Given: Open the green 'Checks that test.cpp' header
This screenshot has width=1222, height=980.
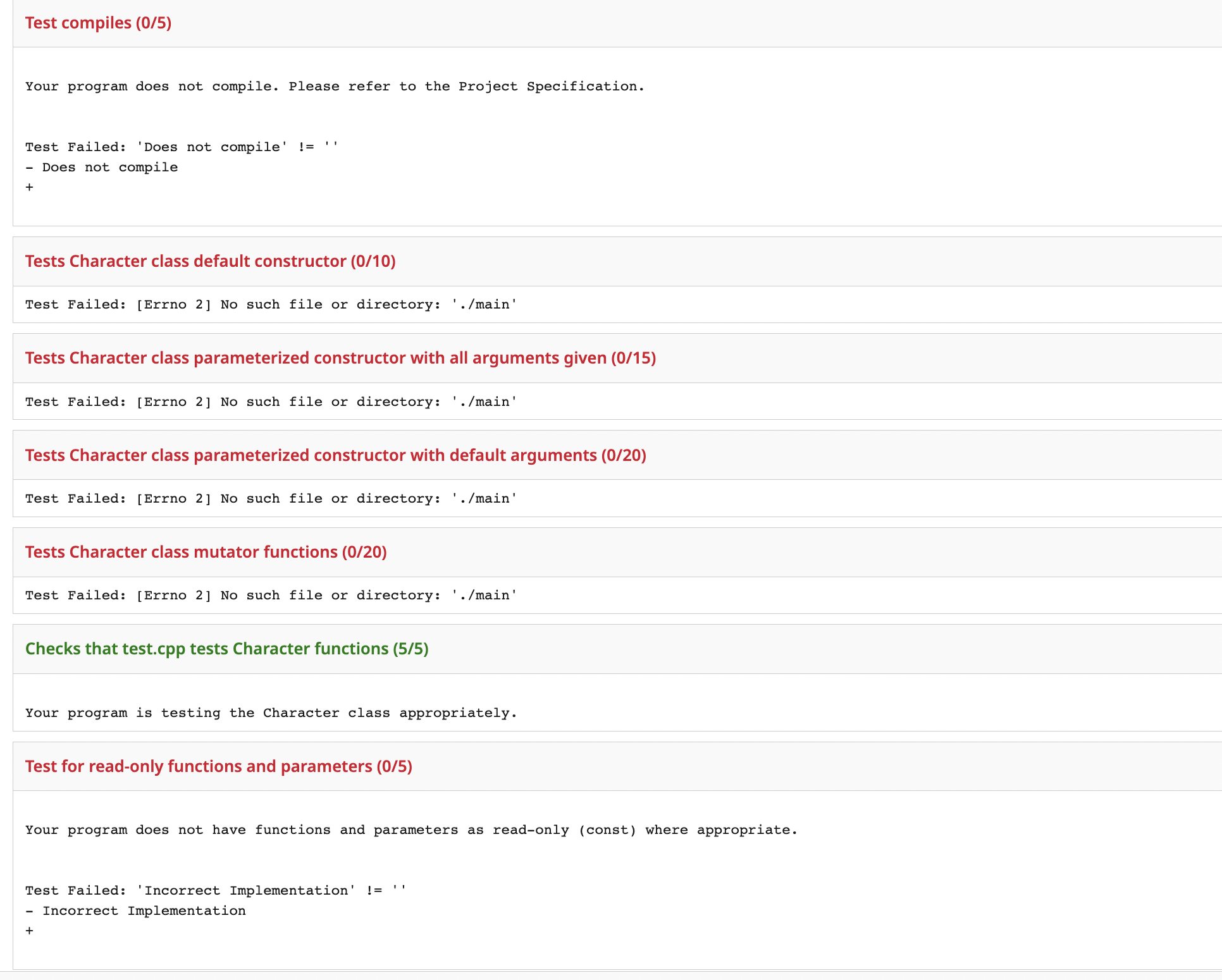Looking at the screenshot, I should click(x=226, y=649).
